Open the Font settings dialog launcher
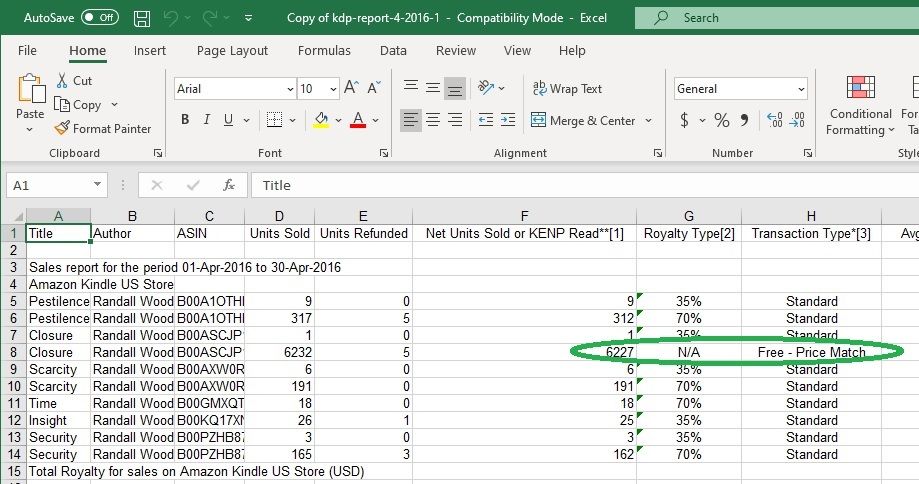919x484 pixels. pyautogui.click(x=384, y=153)
